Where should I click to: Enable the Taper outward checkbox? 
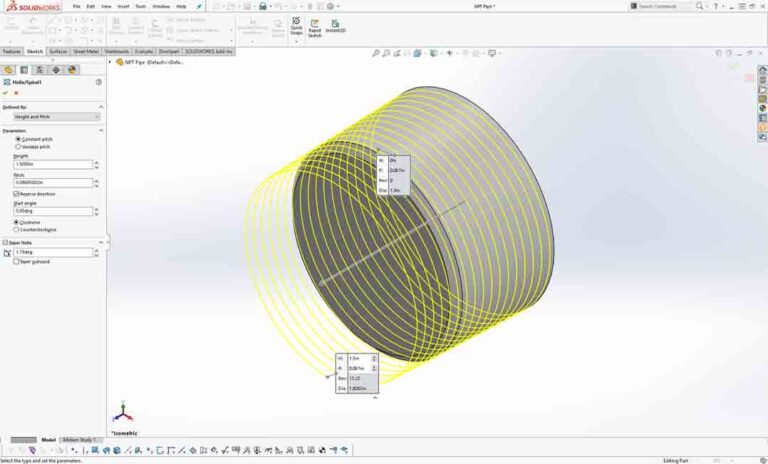(x=17, y=262)
